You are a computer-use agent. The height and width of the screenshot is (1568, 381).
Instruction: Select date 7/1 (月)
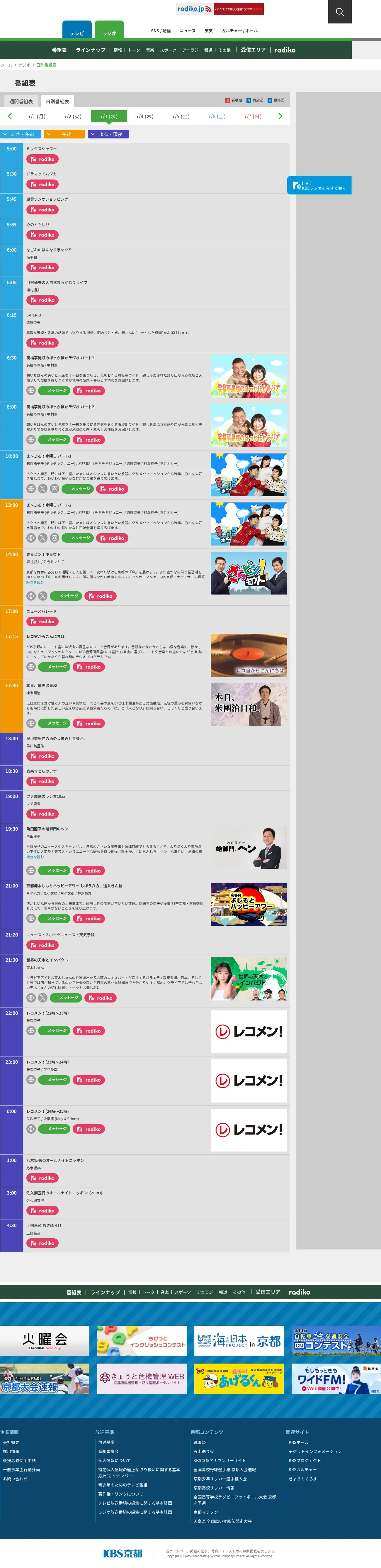point(37,116)
